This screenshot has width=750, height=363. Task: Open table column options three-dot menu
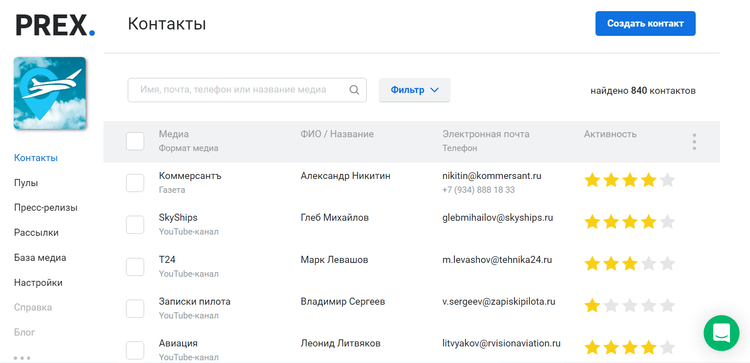click(694, 142)
